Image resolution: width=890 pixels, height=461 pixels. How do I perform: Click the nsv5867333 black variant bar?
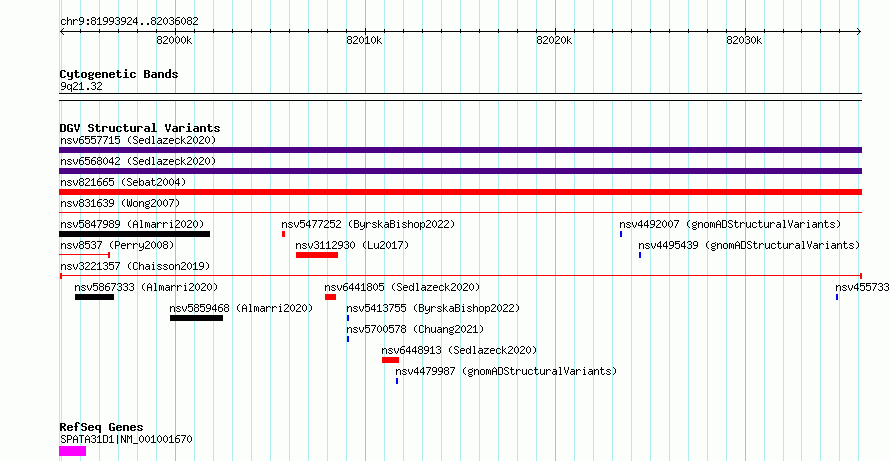[x=94, y=297]
